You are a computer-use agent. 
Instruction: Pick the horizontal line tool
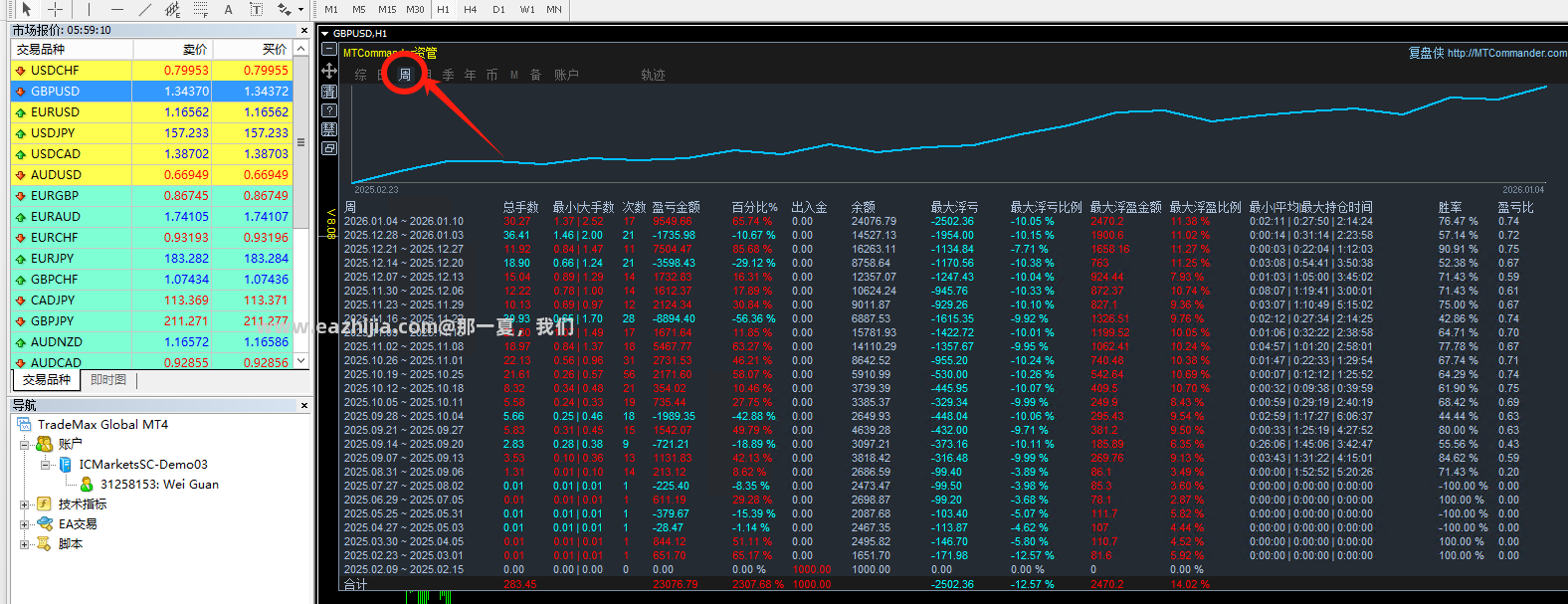116,9
